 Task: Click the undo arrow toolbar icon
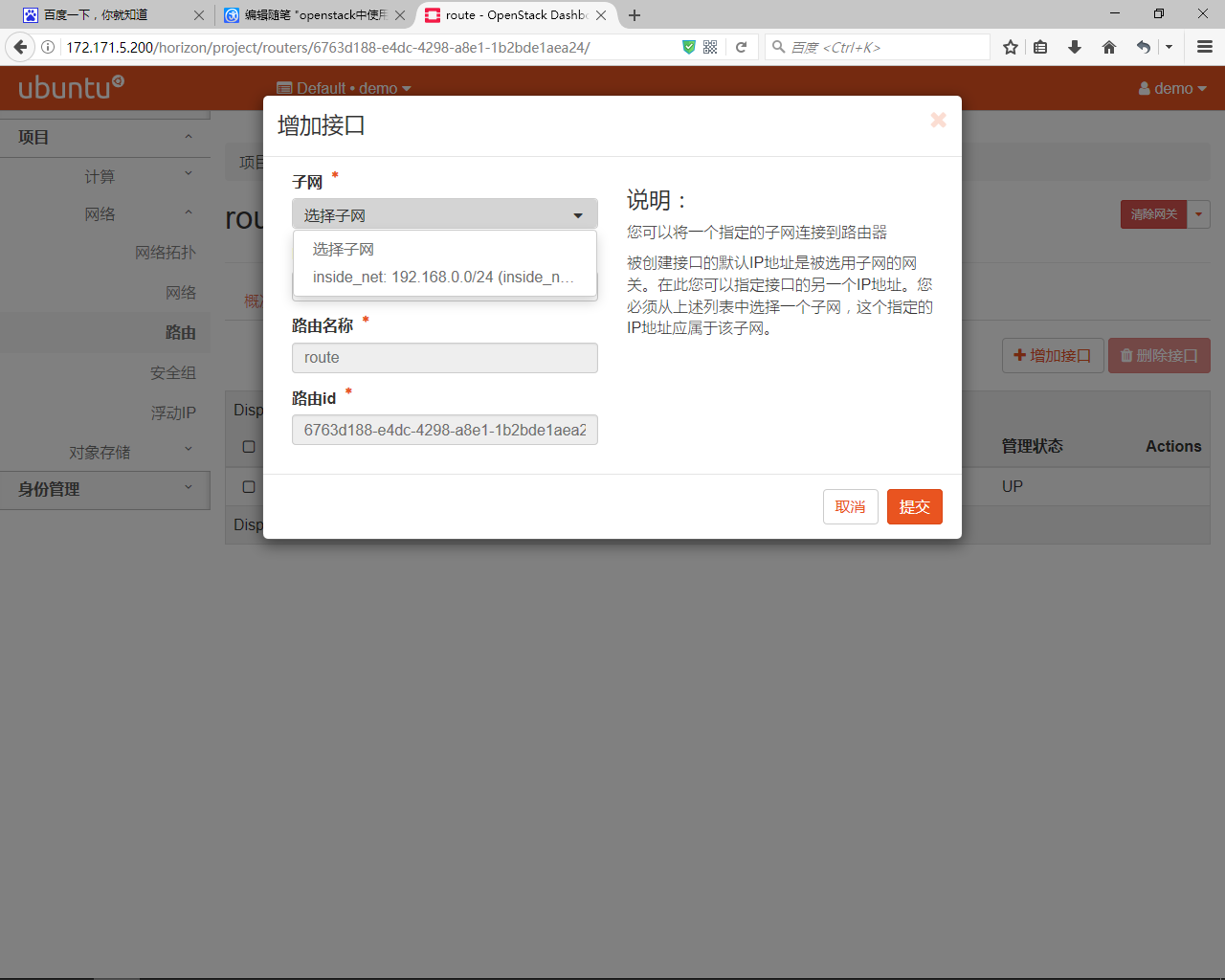tap(1144, 47)
